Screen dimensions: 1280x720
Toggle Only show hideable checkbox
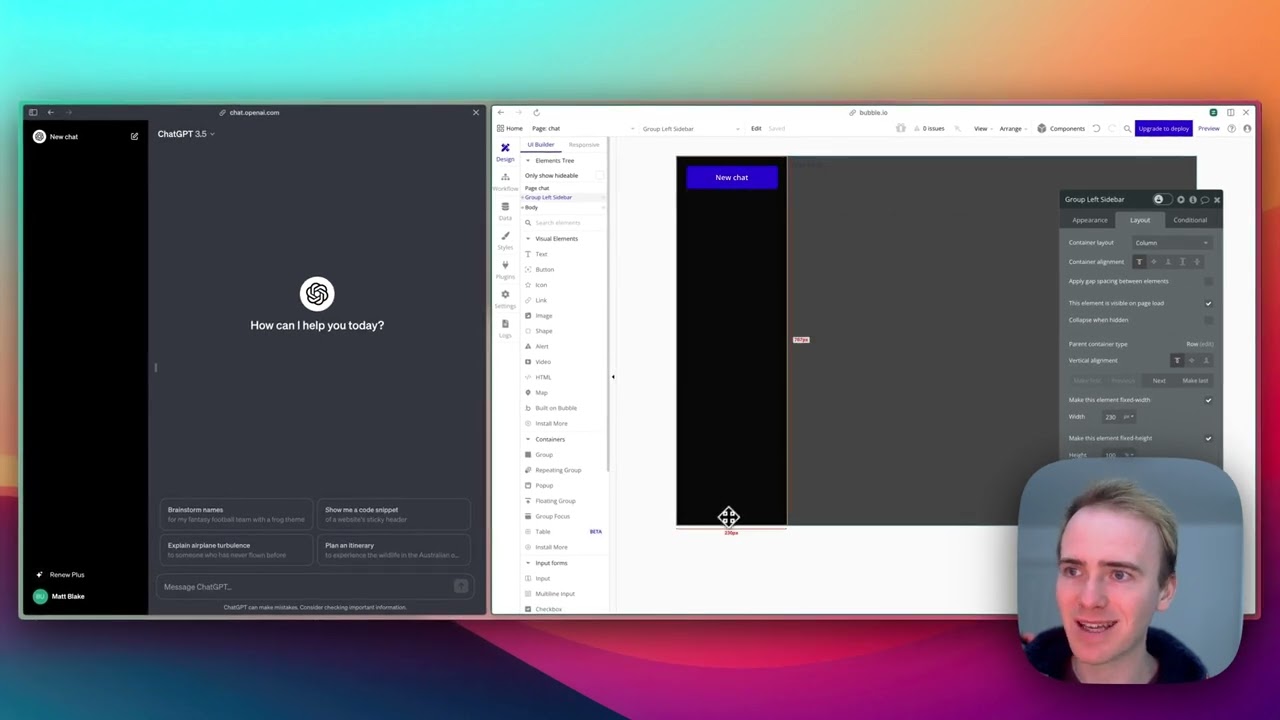tap(599, 175)
